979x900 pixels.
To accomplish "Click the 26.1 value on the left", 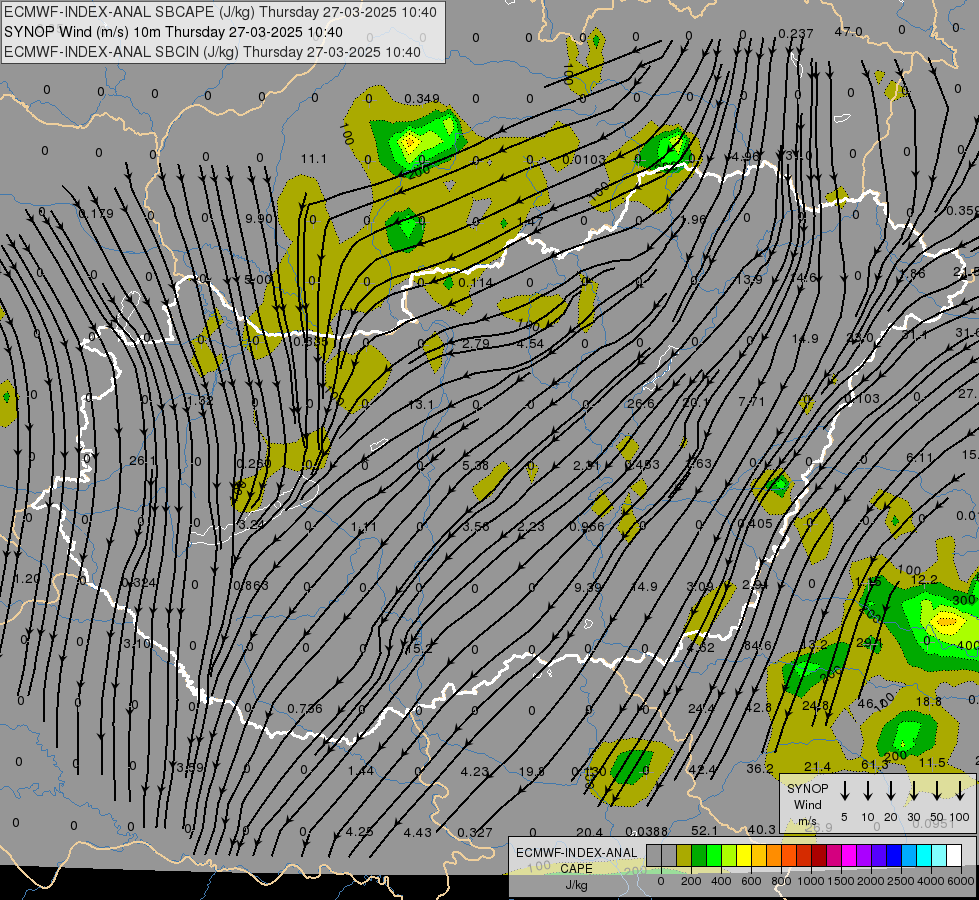I will coord(142,461).
